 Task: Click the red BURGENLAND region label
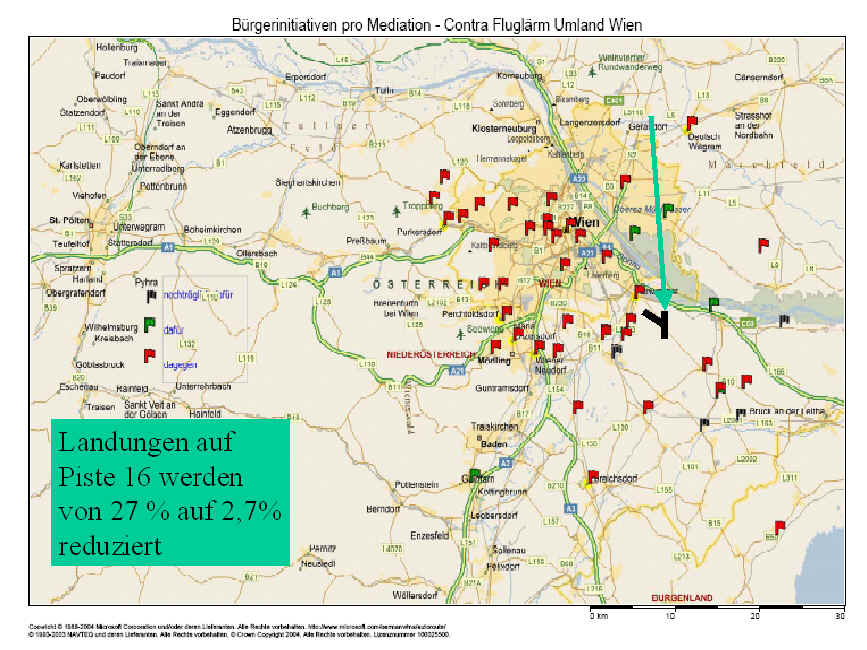pyautogui.click(x=681, y=598)
